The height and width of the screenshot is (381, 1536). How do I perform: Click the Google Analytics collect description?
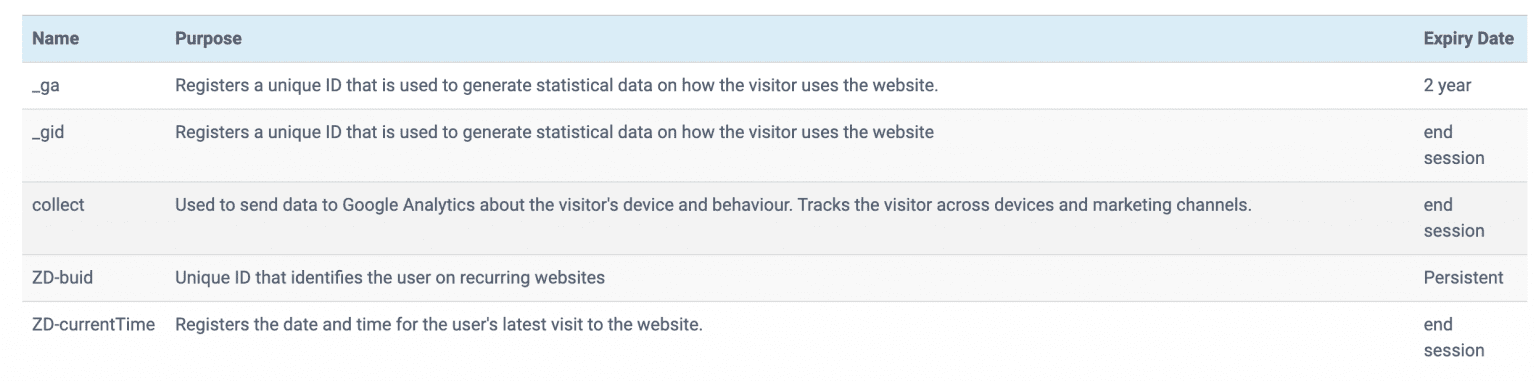click(x=713, y=205)
